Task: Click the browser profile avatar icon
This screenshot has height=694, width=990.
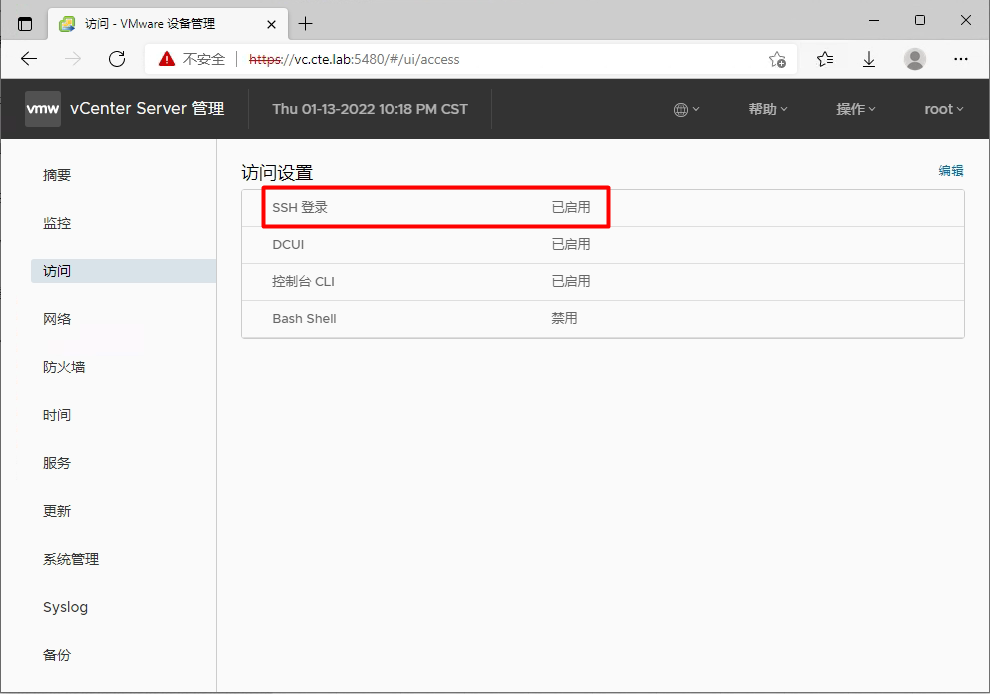Action: 914,59
